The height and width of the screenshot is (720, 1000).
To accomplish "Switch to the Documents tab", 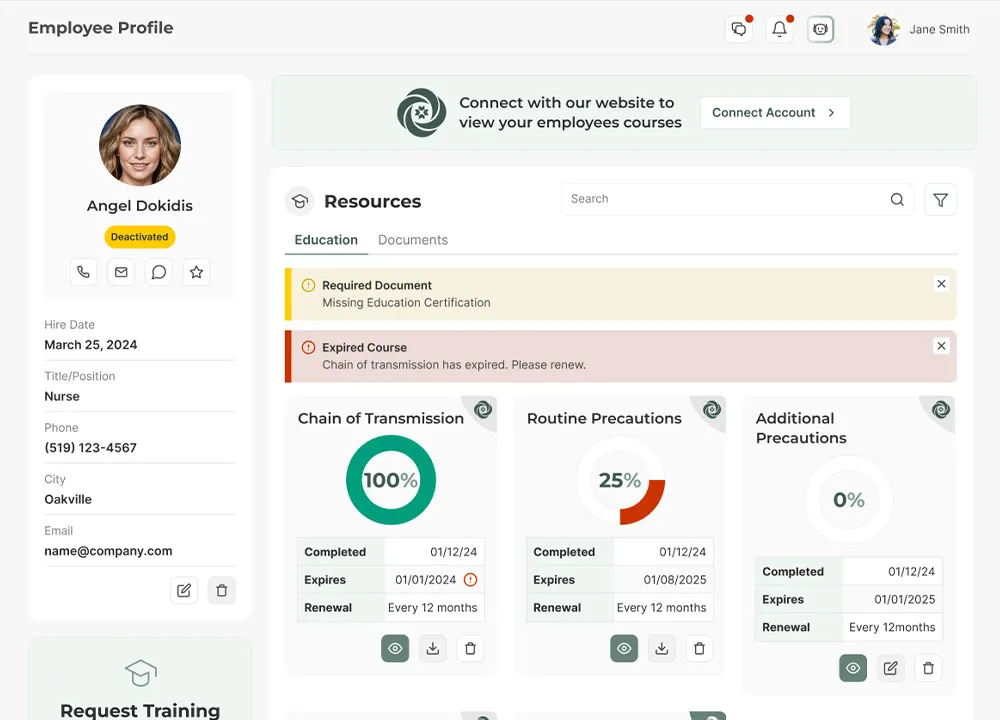I will pos(413,240).
